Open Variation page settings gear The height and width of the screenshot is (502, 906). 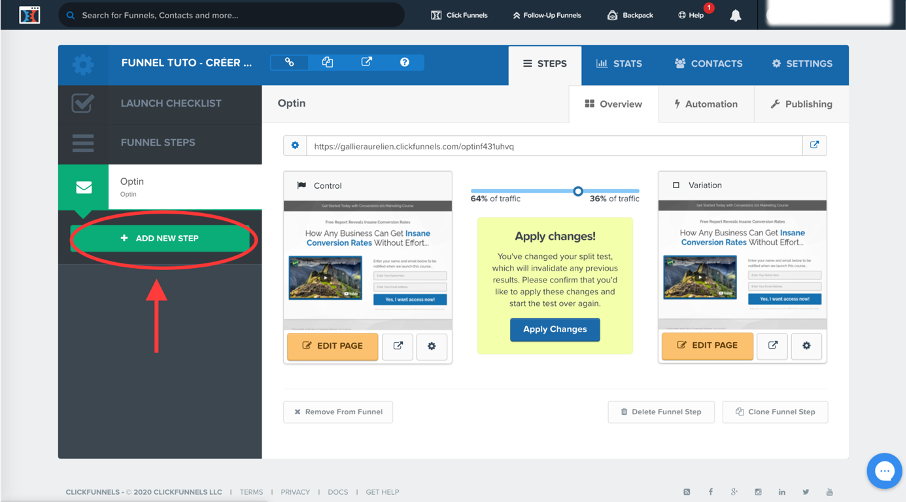[806, 345]
